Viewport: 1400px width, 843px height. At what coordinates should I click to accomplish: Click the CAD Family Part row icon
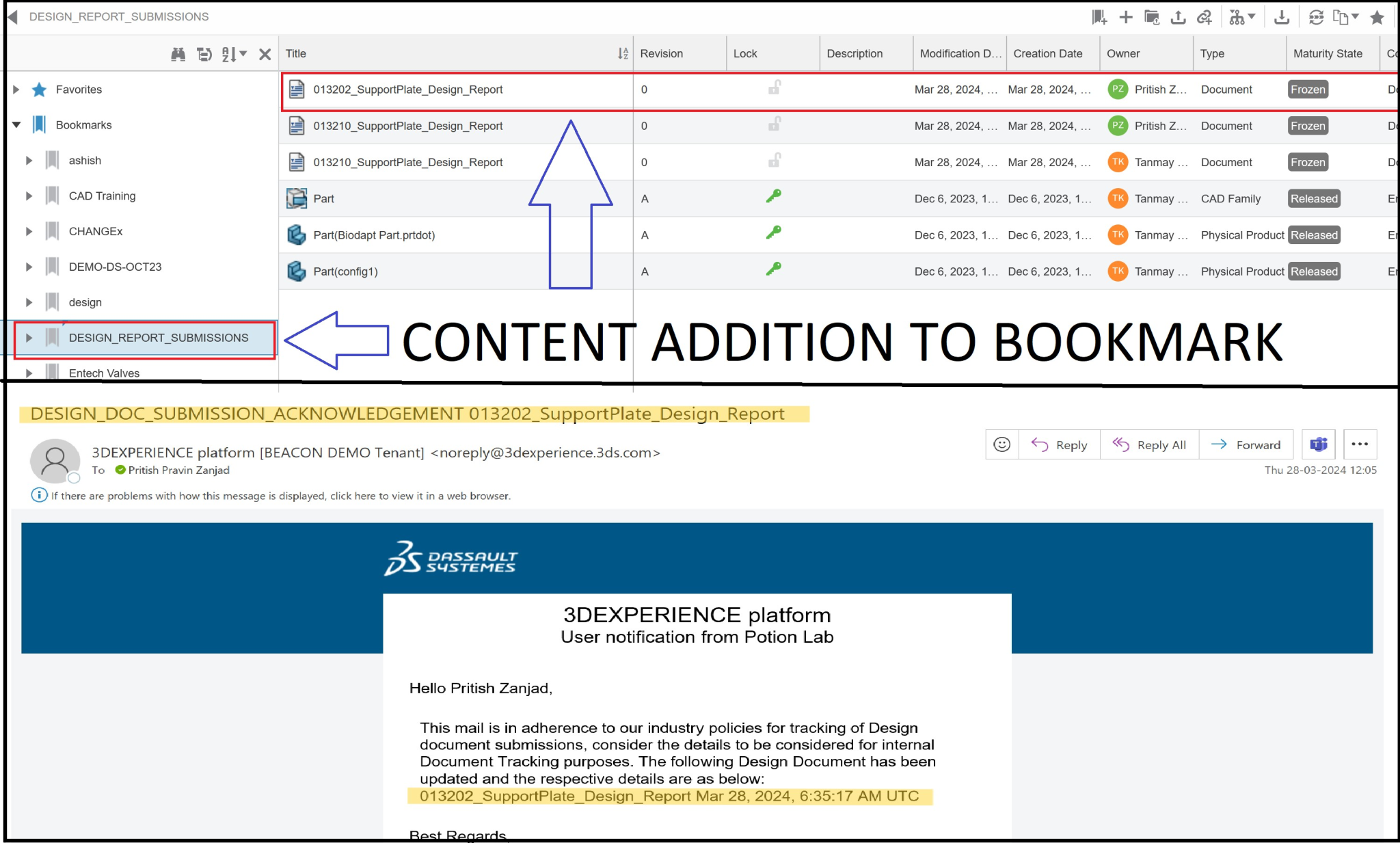297,198
